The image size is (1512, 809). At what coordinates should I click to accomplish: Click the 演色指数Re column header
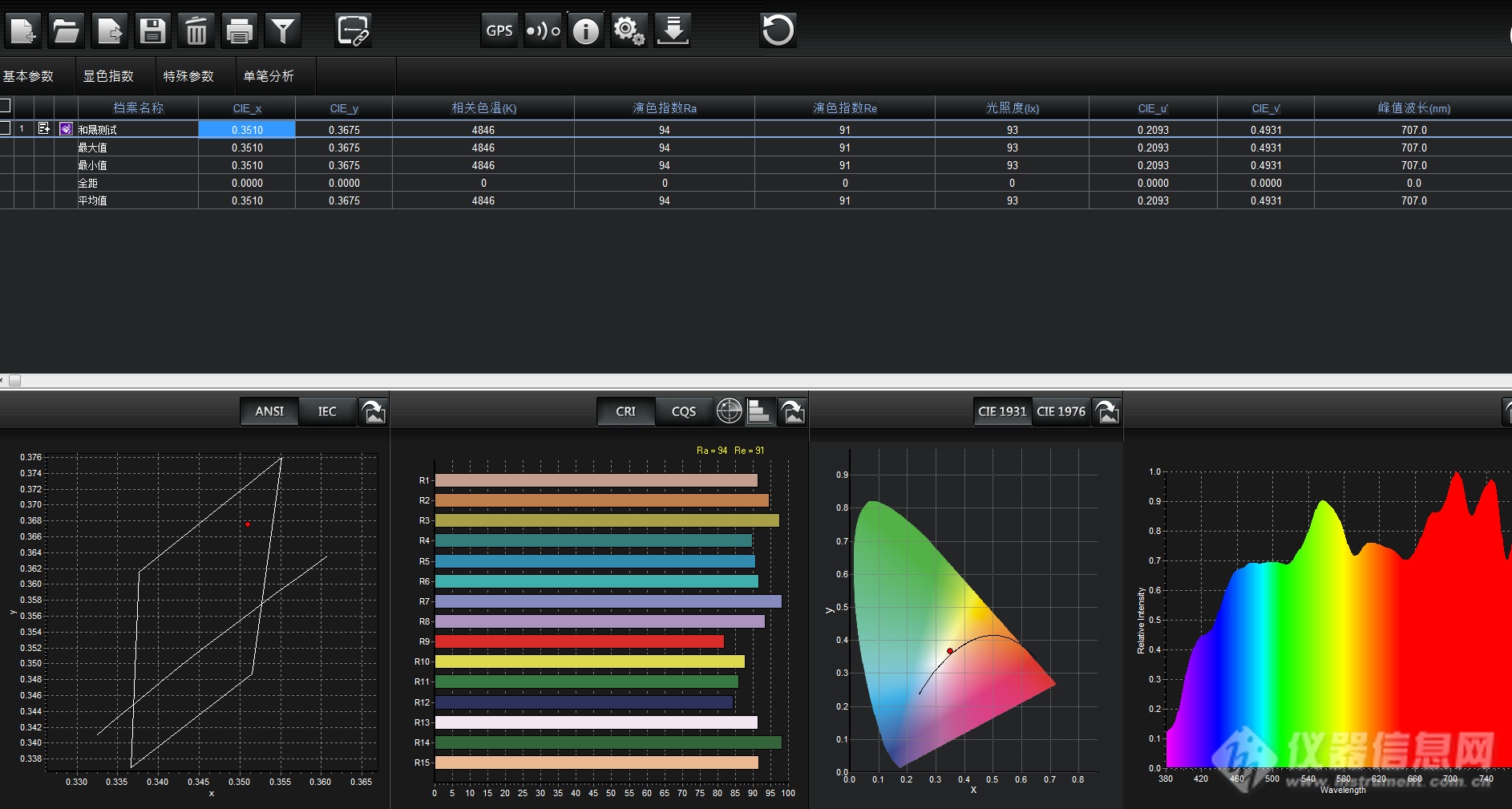click(845, 107)
